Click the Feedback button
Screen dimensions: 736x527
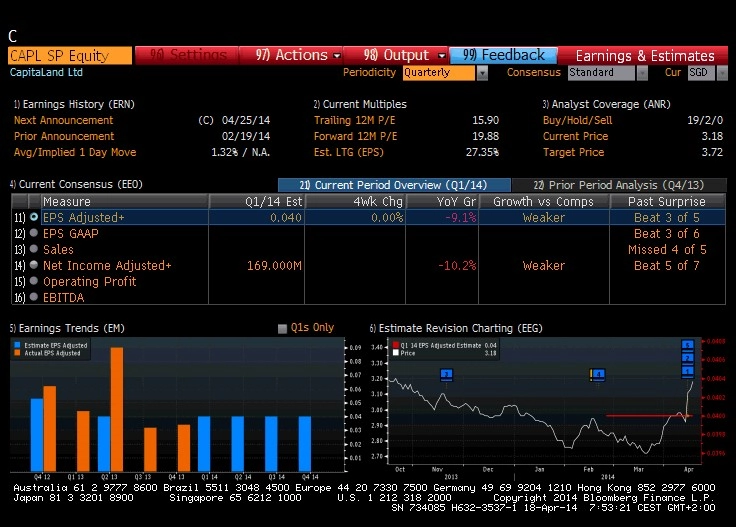point(503,55)
